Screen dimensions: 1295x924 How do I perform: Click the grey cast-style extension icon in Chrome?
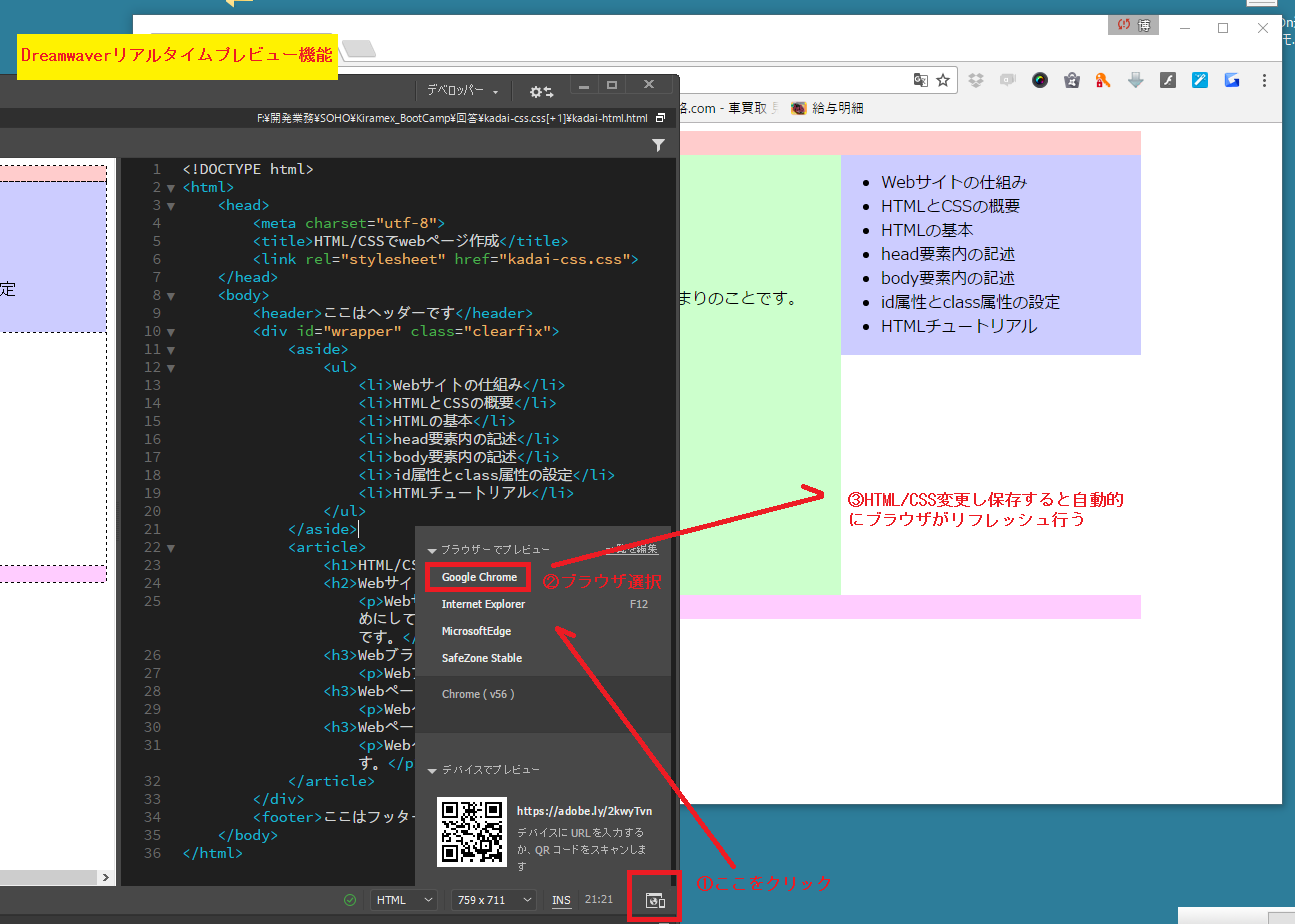1008,80
